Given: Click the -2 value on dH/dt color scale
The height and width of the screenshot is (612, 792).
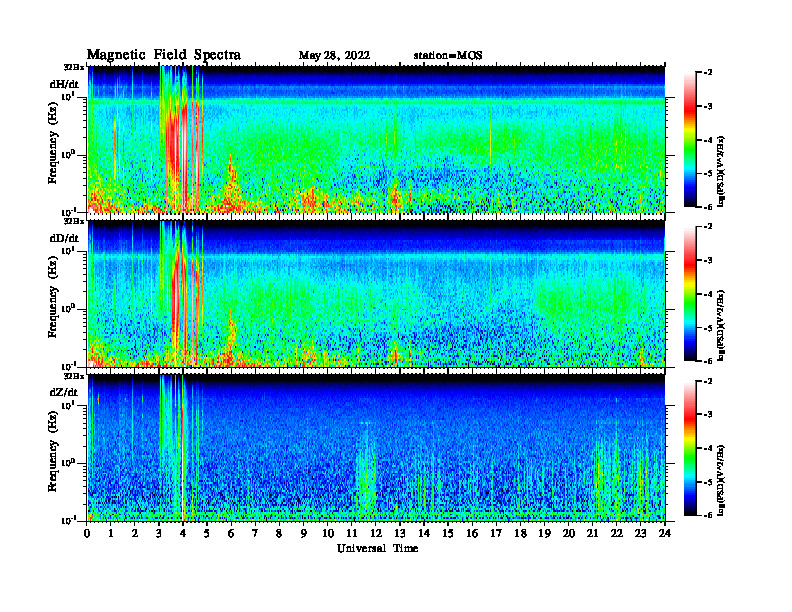Looking at the screenshot, I should 708,73.
